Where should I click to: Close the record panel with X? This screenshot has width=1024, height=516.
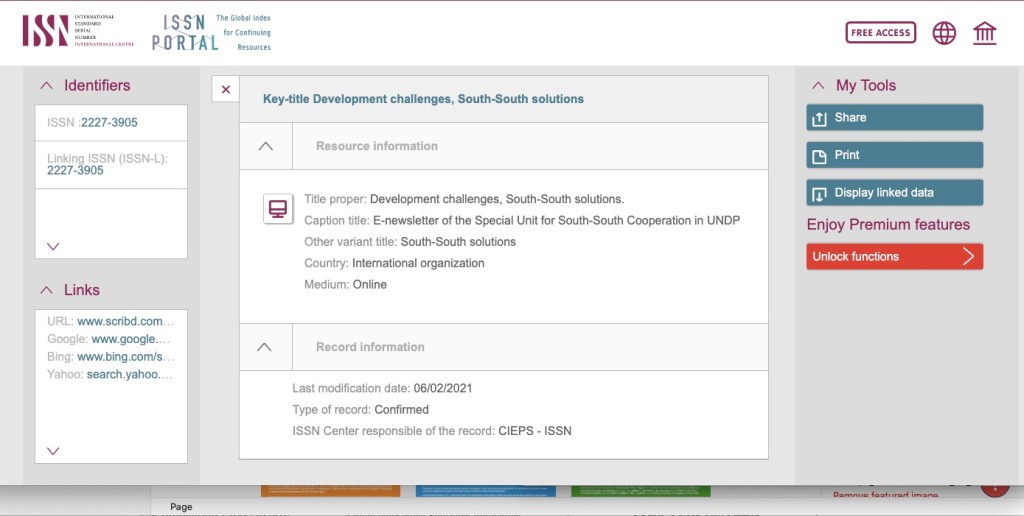pos(226,89)
